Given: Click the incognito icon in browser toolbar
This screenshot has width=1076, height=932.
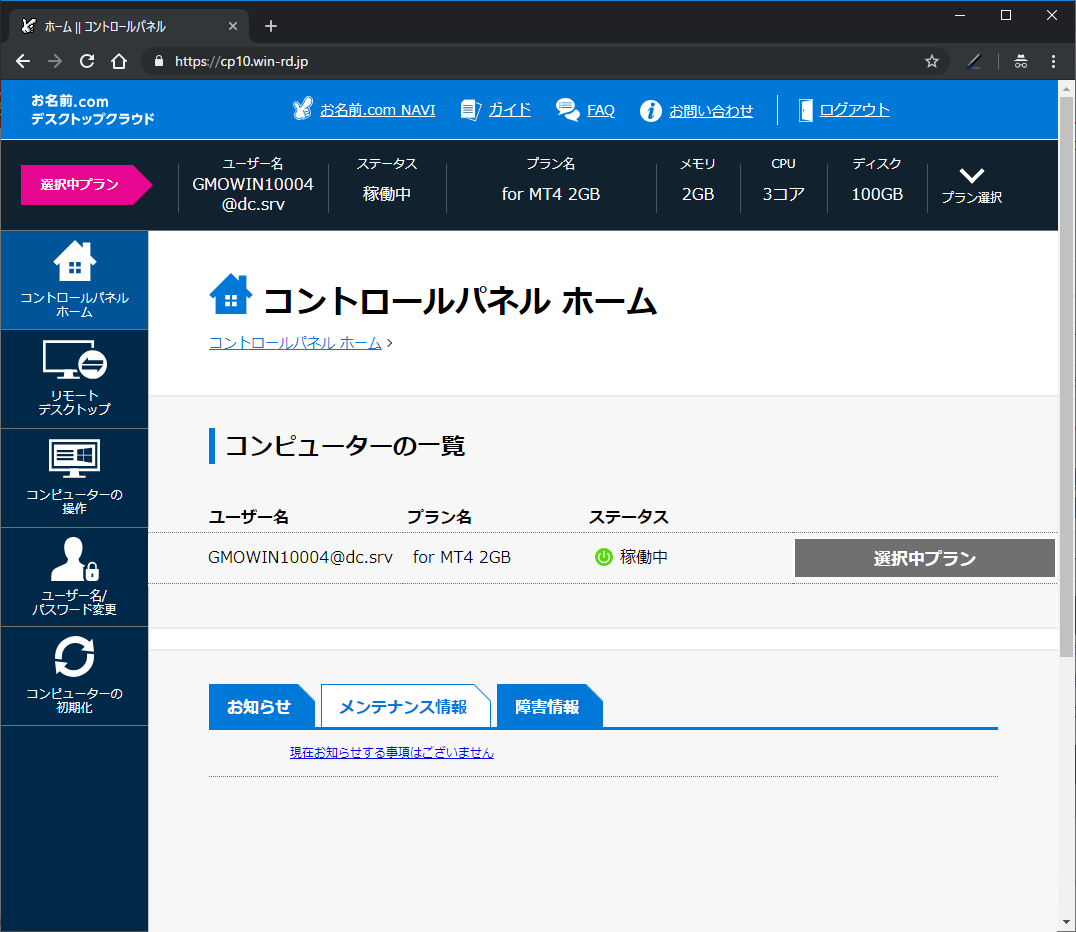Looking at the screenshot, I should (x=1021, y=61).
